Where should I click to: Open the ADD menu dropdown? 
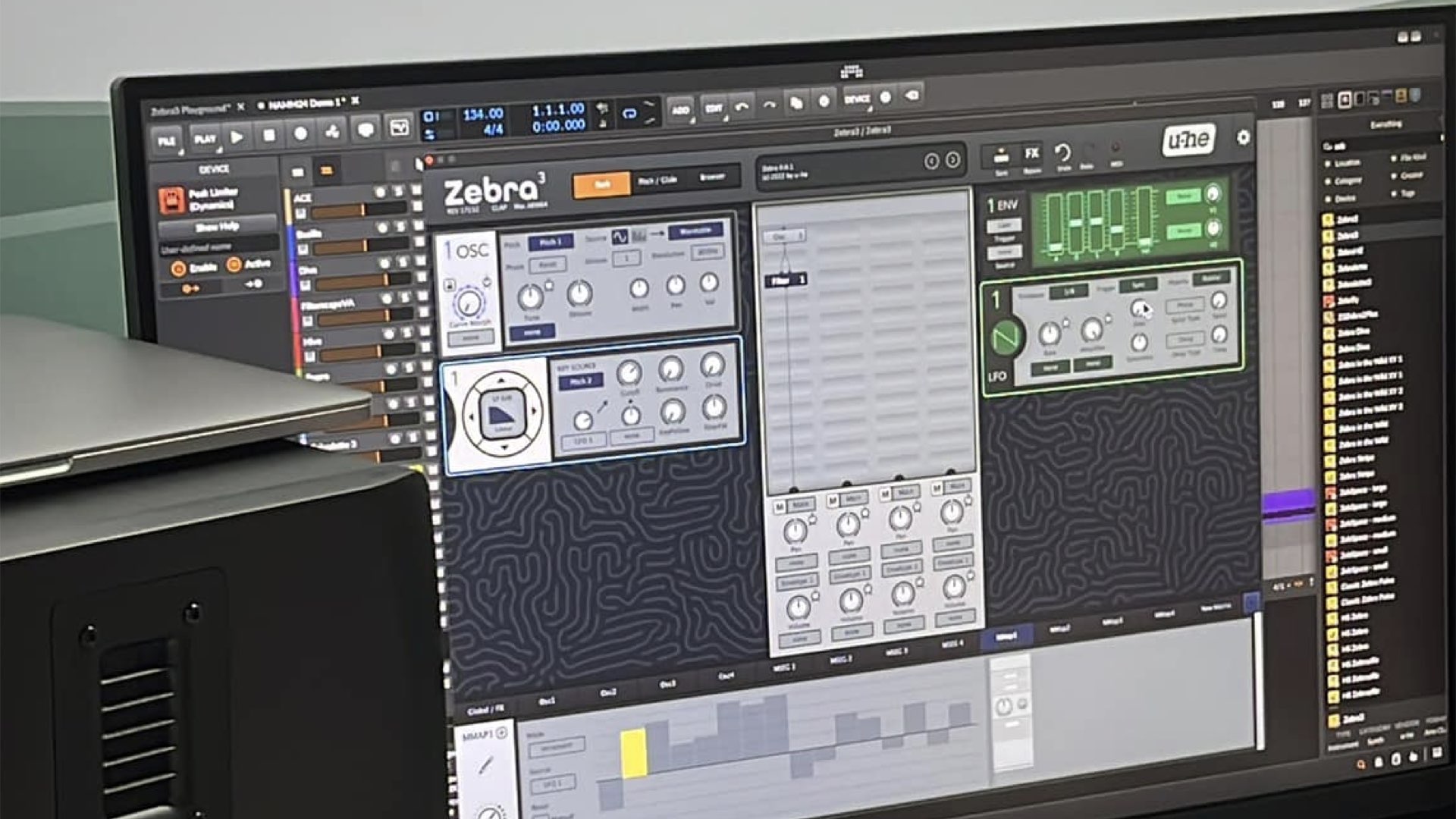(680, 111)
